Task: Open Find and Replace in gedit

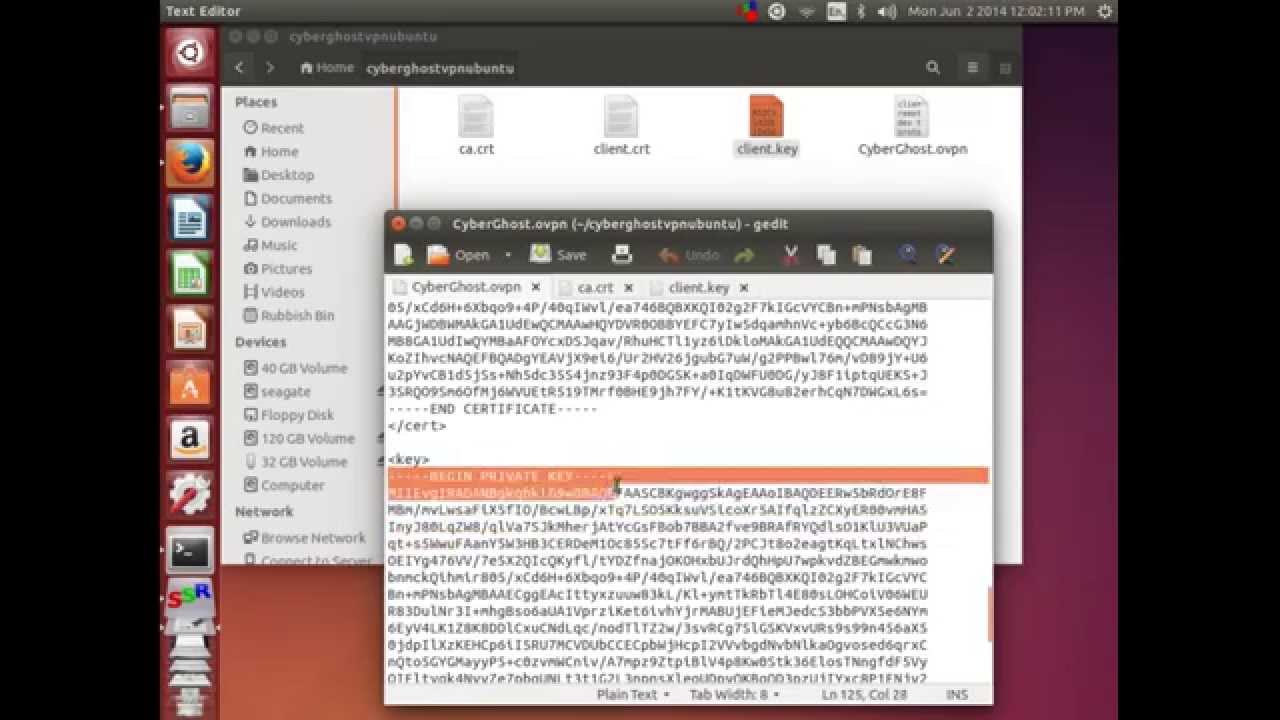Action: (x=944, y=255)
